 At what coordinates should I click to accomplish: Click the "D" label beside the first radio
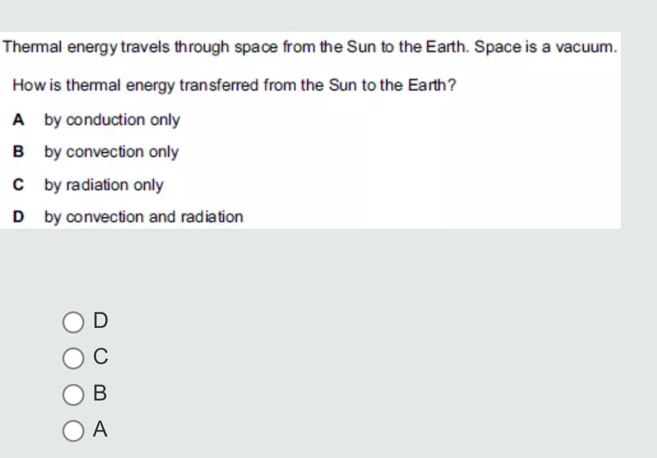click(x=100, y=322)
